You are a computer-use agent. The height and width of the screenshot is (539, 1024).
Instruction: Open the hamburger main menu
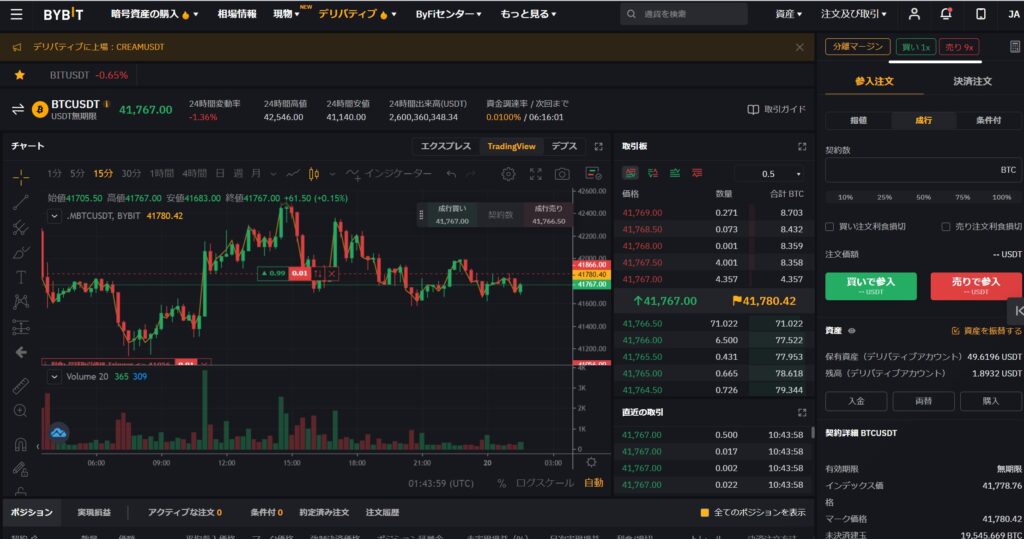tap(16, 14)
